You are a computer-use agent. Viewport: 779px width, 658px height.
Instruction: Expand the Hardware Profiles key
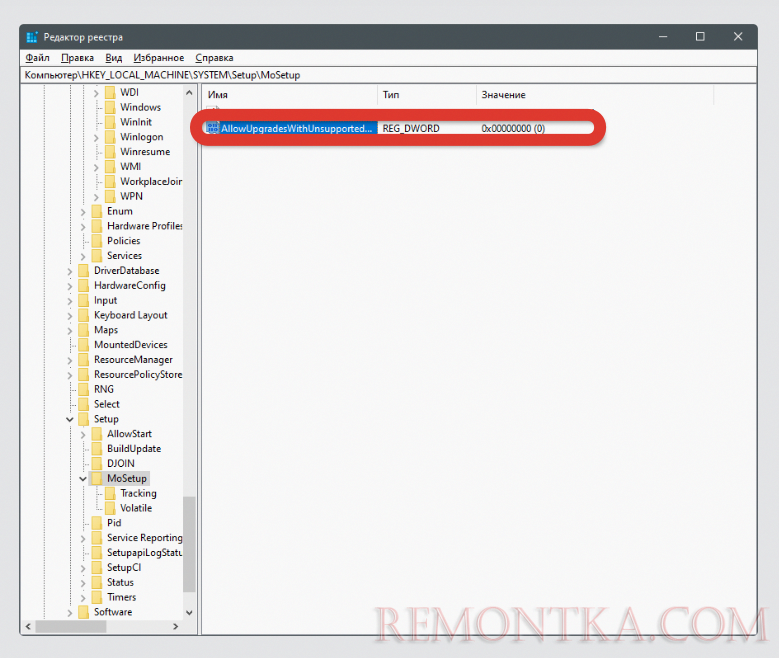(83, 227)
